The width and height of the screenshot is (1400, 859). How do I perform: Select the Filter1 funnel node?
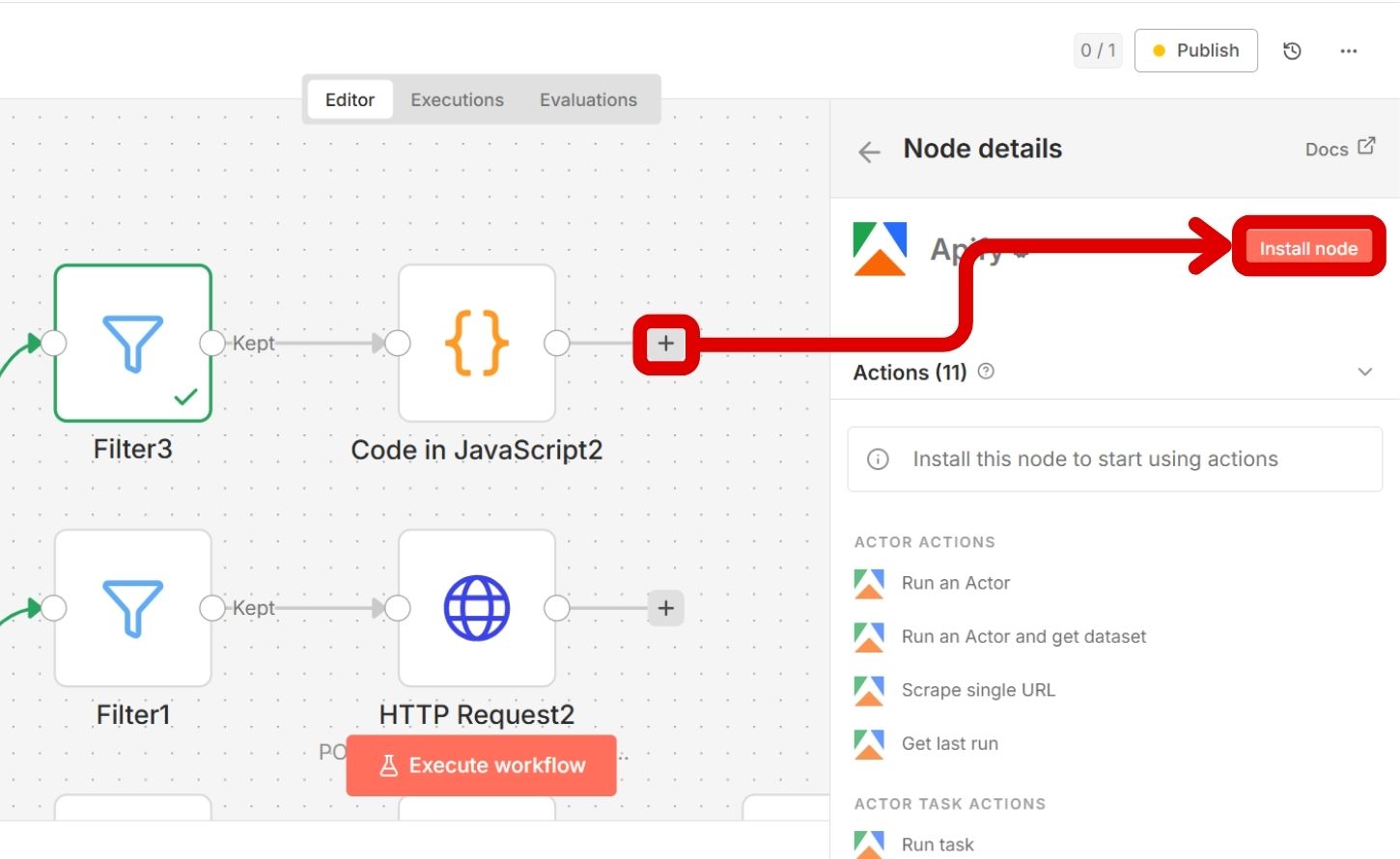132,608
